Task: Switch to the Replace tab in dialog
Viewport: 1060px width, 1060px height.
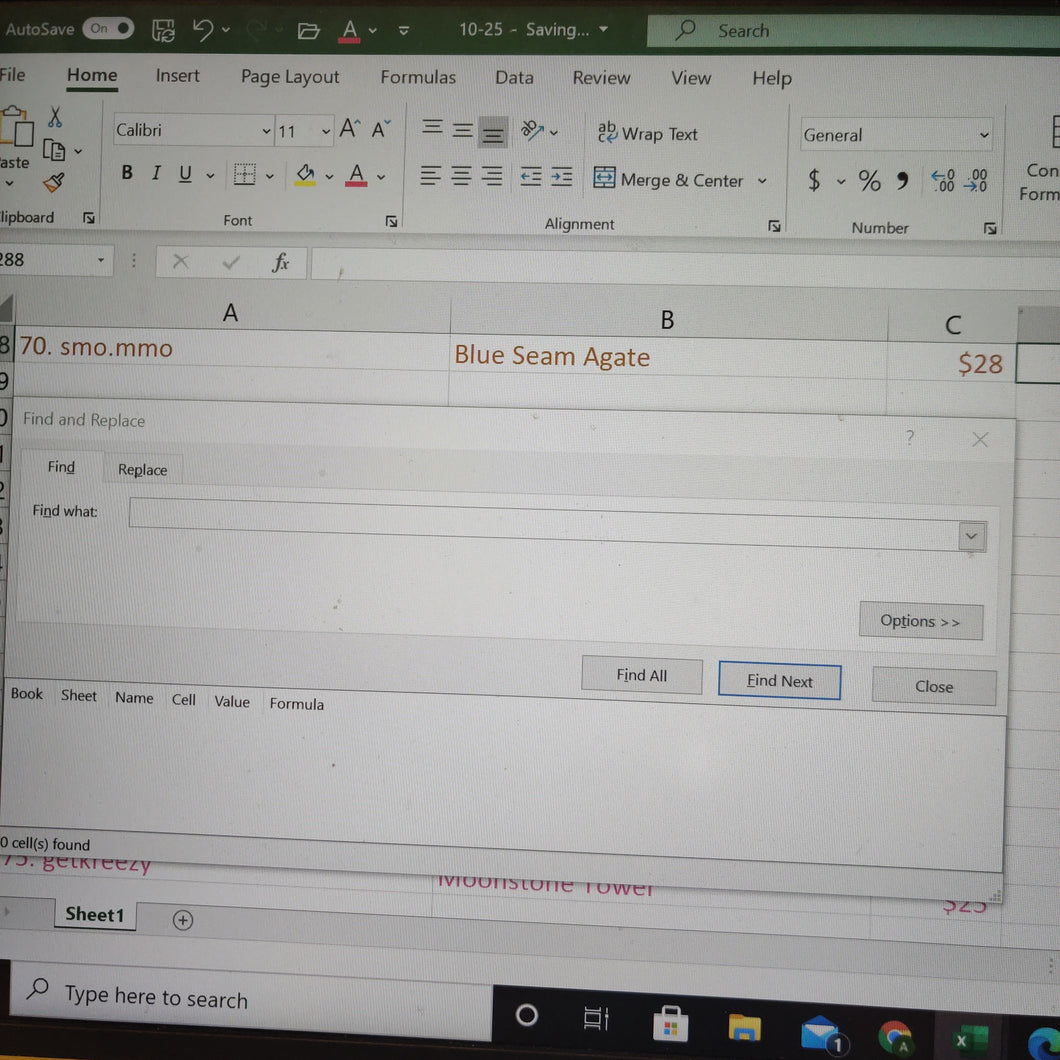Action: point(142,470)
